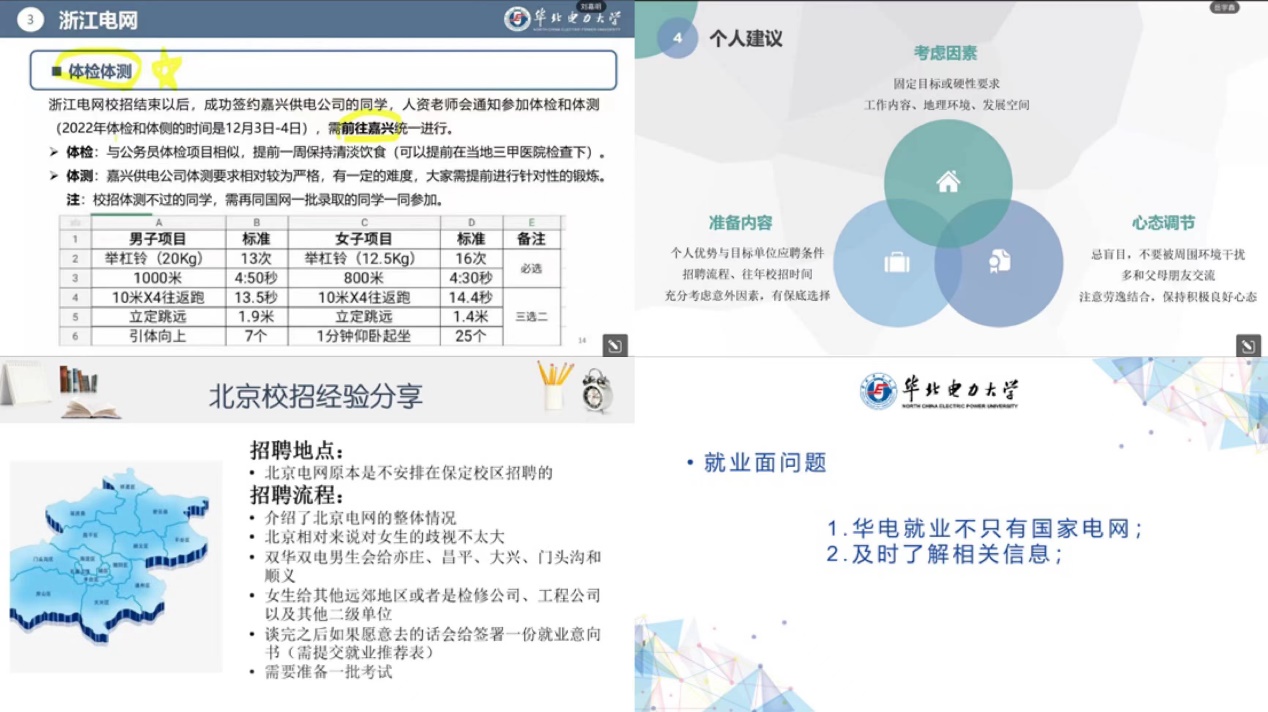Click the bullet 北京相对来说对女生的歧视不太大

tap(385, 537)
